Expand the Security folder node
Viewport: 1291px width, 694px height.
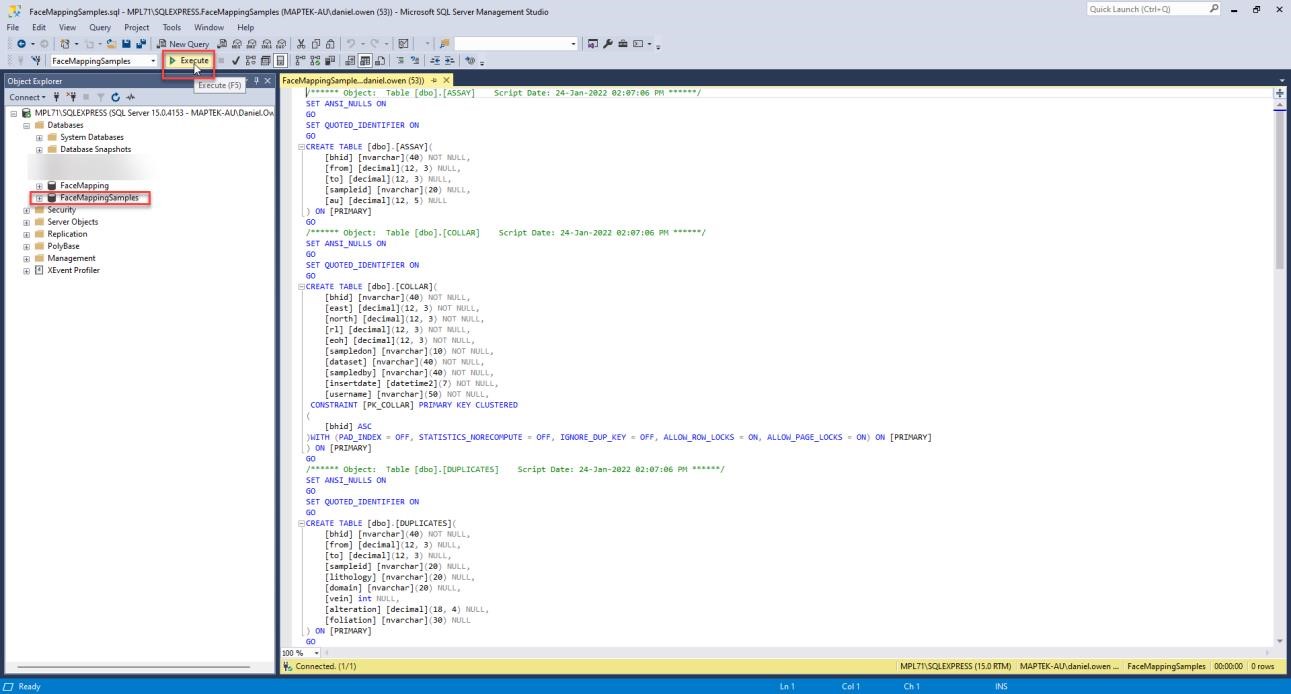[x=26, y=210]
